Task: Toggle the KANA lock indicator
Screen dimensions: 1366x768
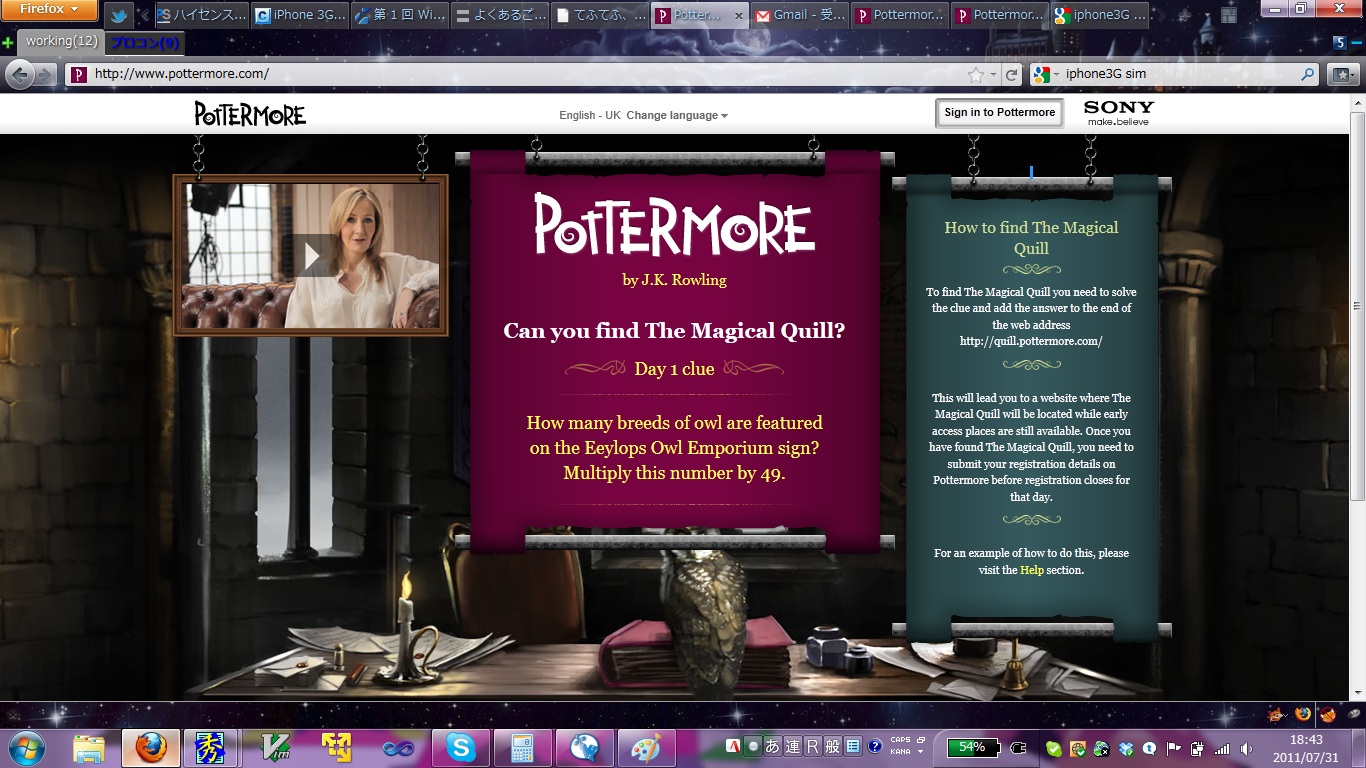Action: pos(900,752)
